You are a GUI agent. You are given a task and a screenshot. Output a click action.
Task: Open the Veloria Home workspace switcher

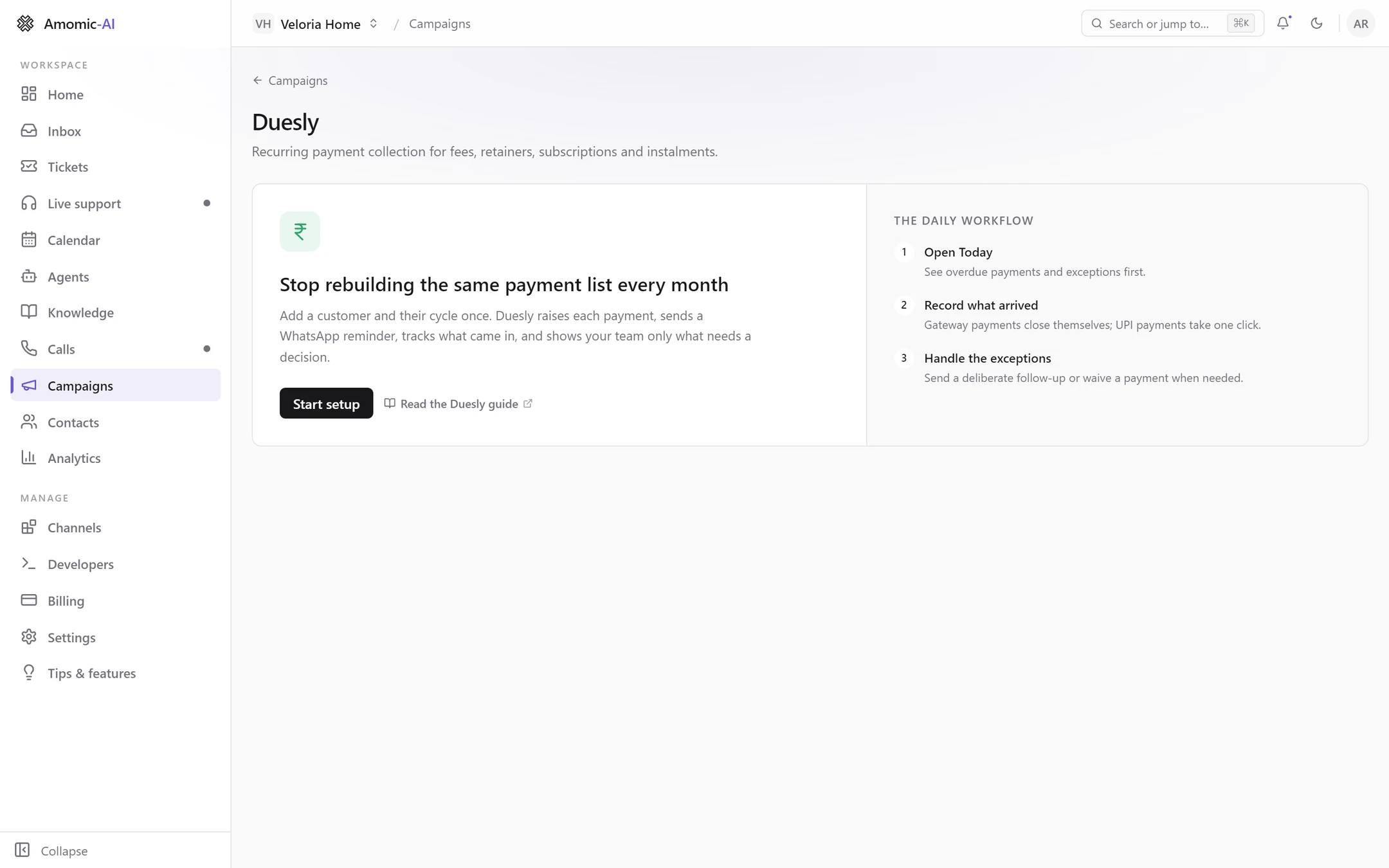click(x=315, y=24)
